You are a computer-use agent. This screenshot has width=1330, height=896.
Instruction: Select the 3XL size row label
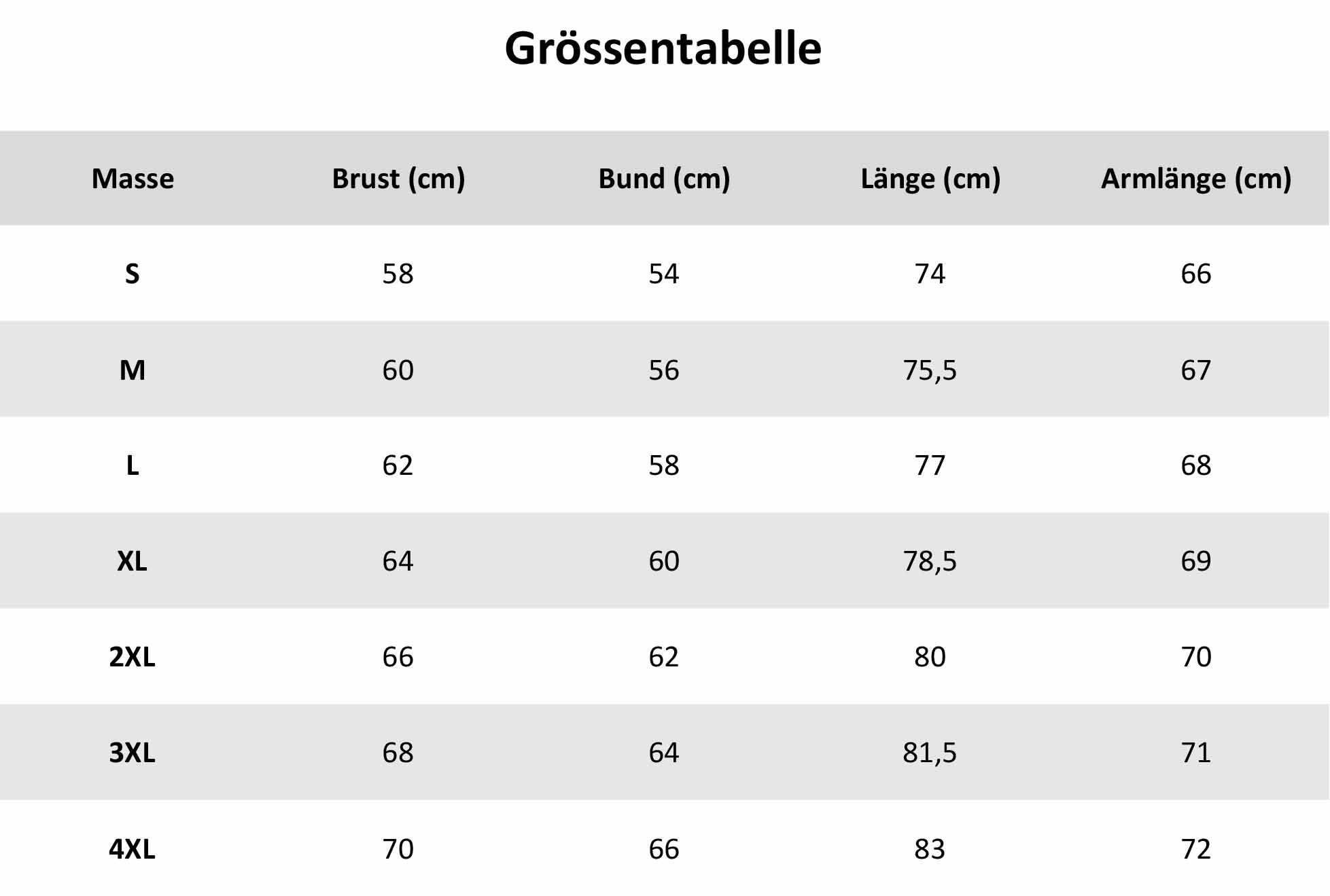click(x=133, y=753)
